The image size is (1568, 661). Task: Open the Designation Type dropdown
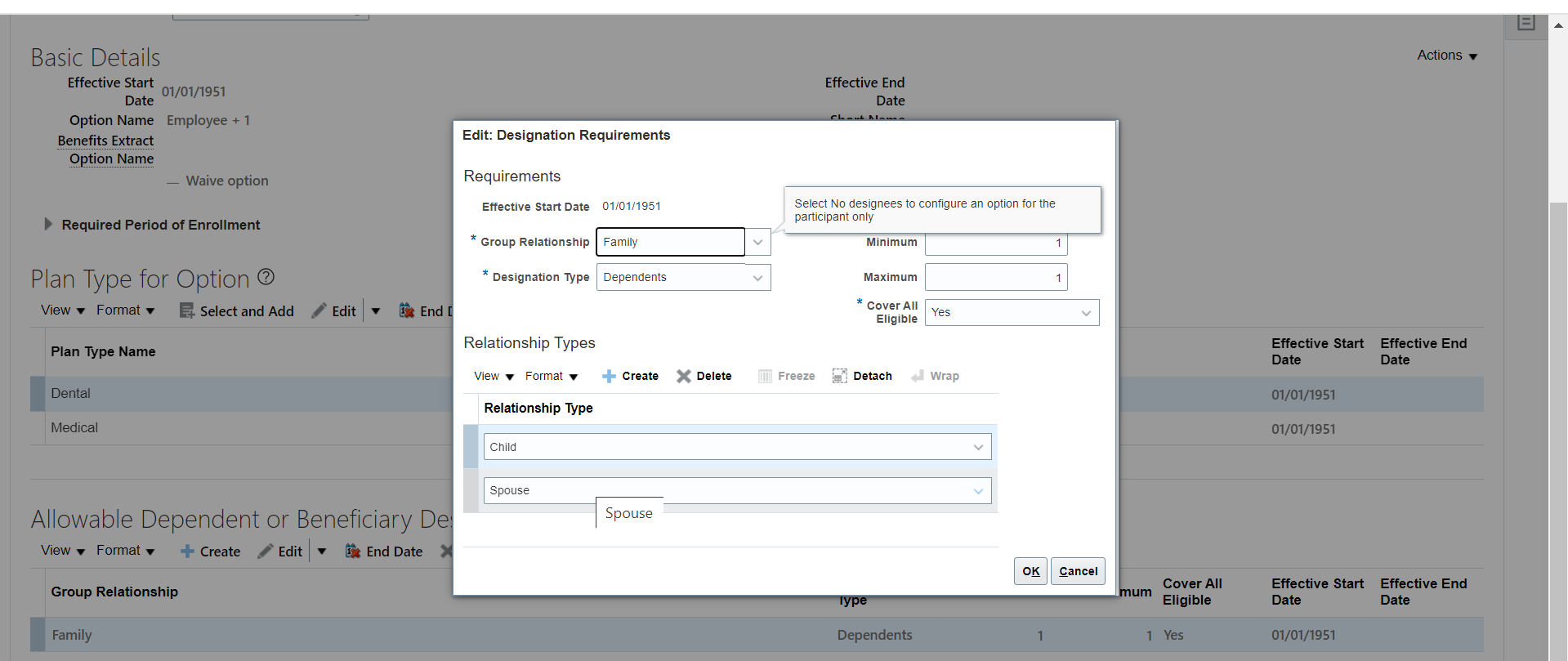click(758, 278)
